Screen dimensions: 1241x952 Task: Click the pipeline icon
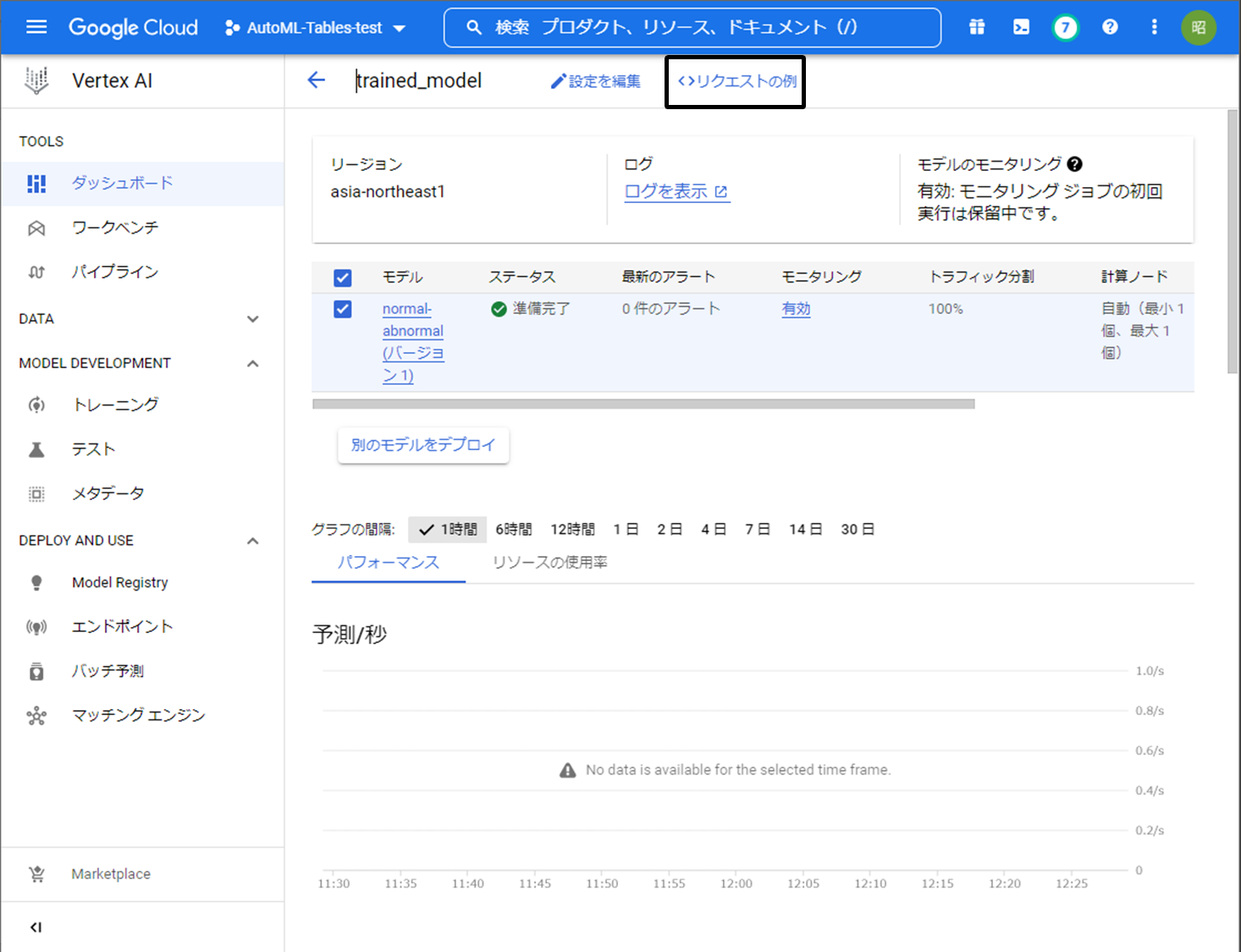[x=36, y=272]
